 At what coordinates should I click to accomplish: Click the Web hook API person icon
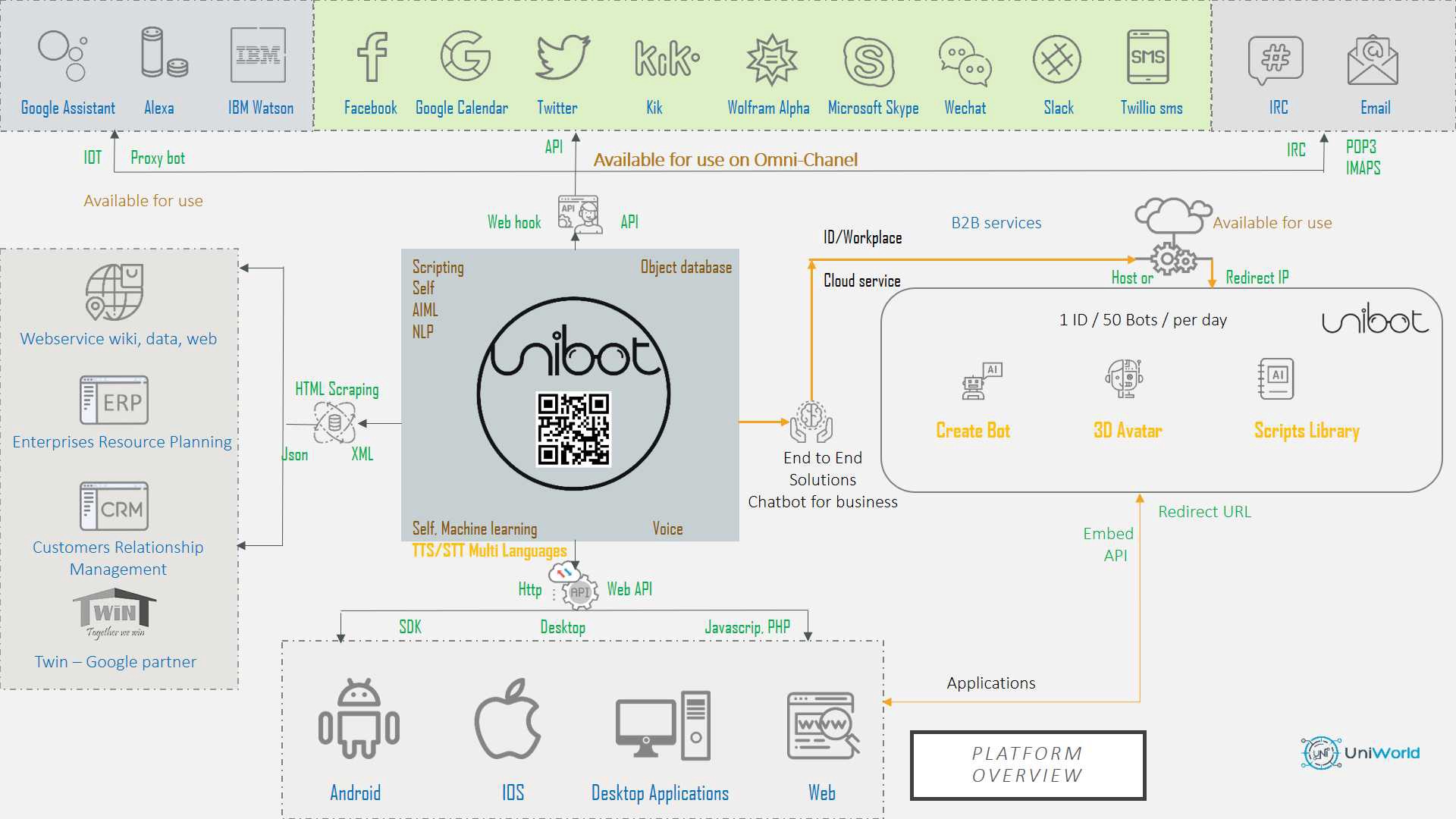pos(580,215)
